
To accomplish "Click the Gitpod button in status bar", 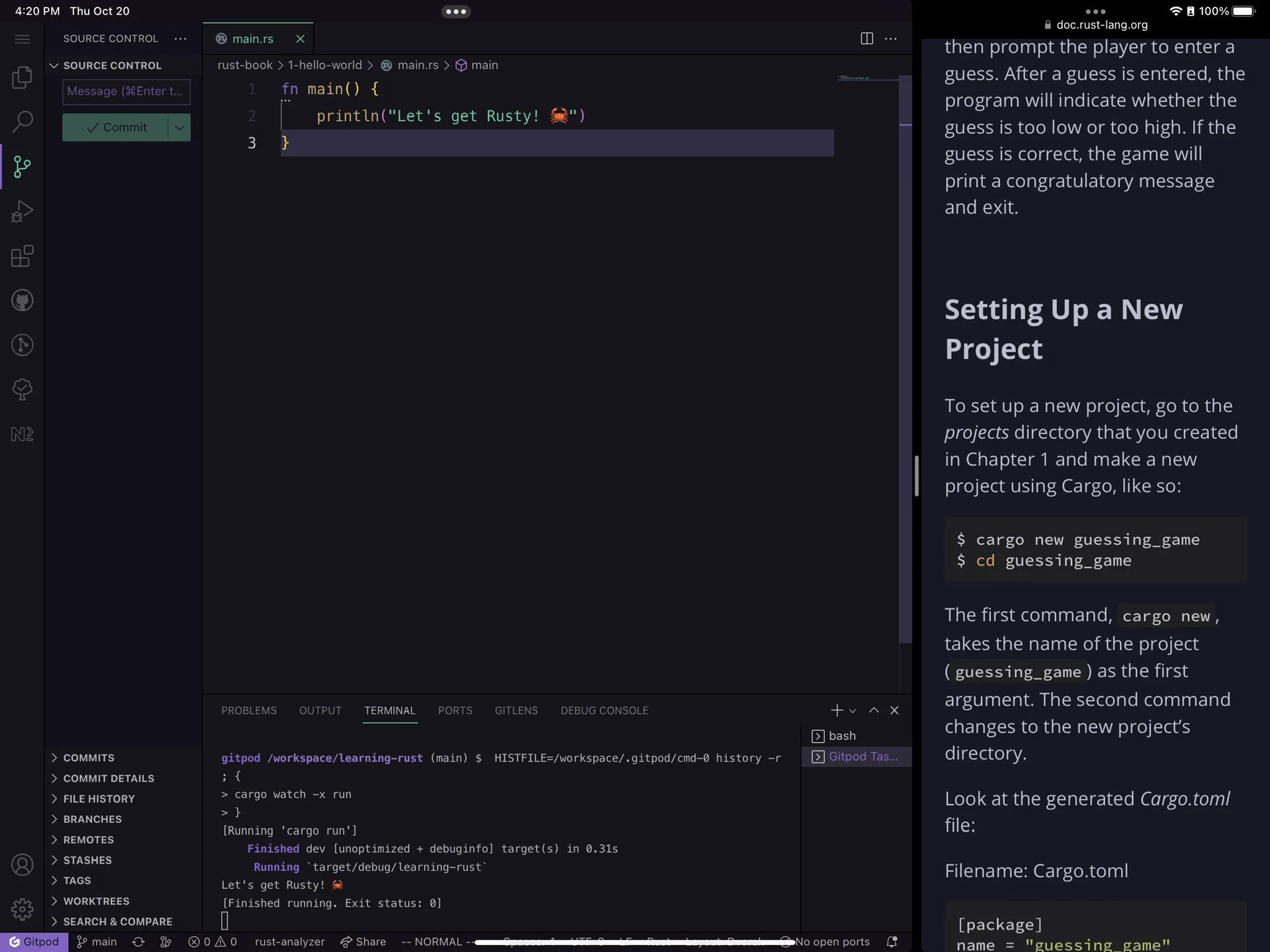I will [34, 941].
